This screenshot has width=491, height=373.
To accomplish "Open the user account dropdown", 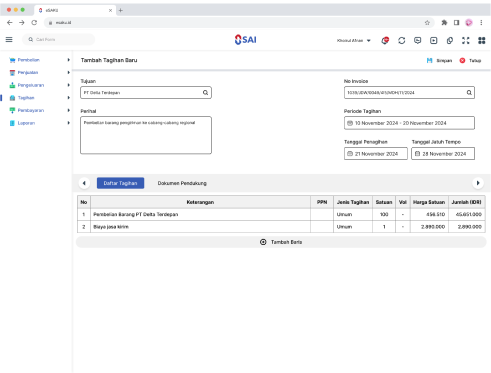I will [354, 40].
